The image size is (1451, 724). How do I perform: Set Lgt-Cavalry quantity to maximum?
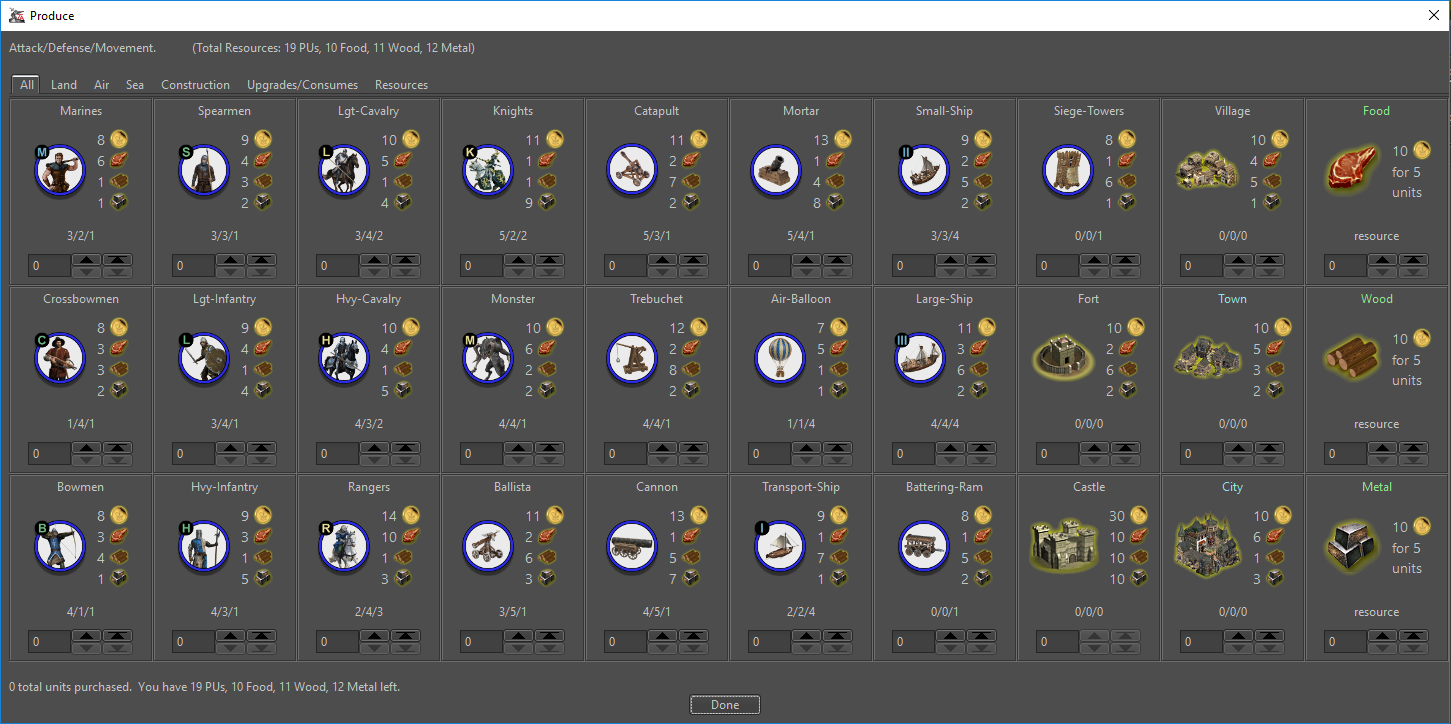tap(403, 260)
